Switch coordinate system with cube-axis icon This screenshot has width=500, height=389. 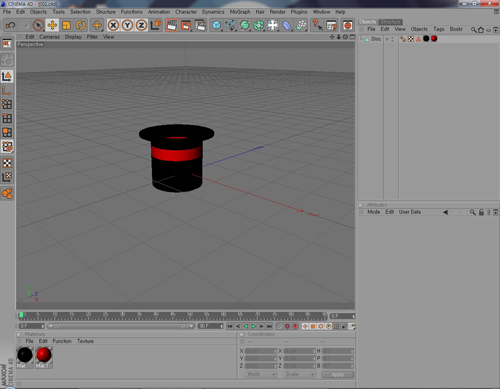pyautogui.click(x=156, y=25)
